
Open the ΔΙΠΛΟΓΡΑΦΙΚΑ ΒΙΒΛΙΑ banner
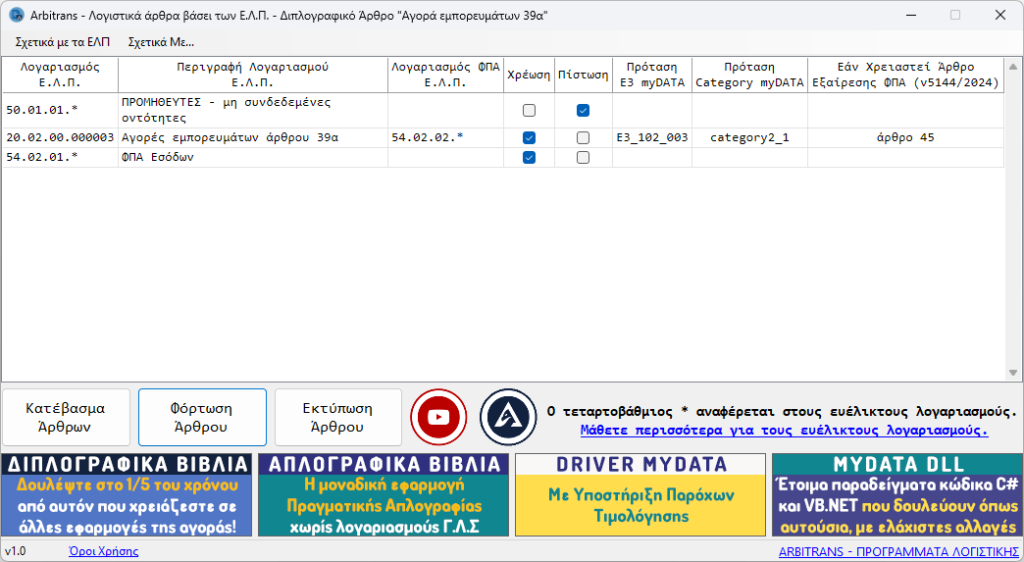tap(127, 495)
